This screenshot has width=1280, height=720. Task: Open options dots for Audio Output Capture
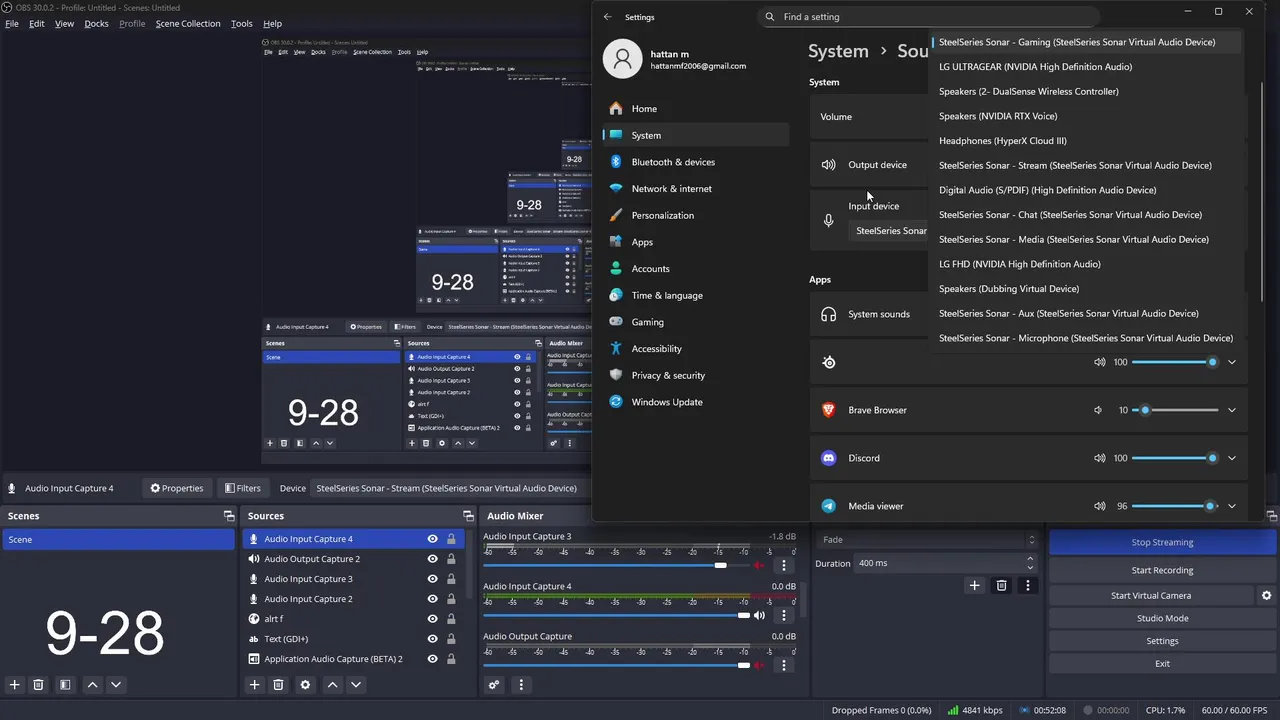tap(784, 665)
